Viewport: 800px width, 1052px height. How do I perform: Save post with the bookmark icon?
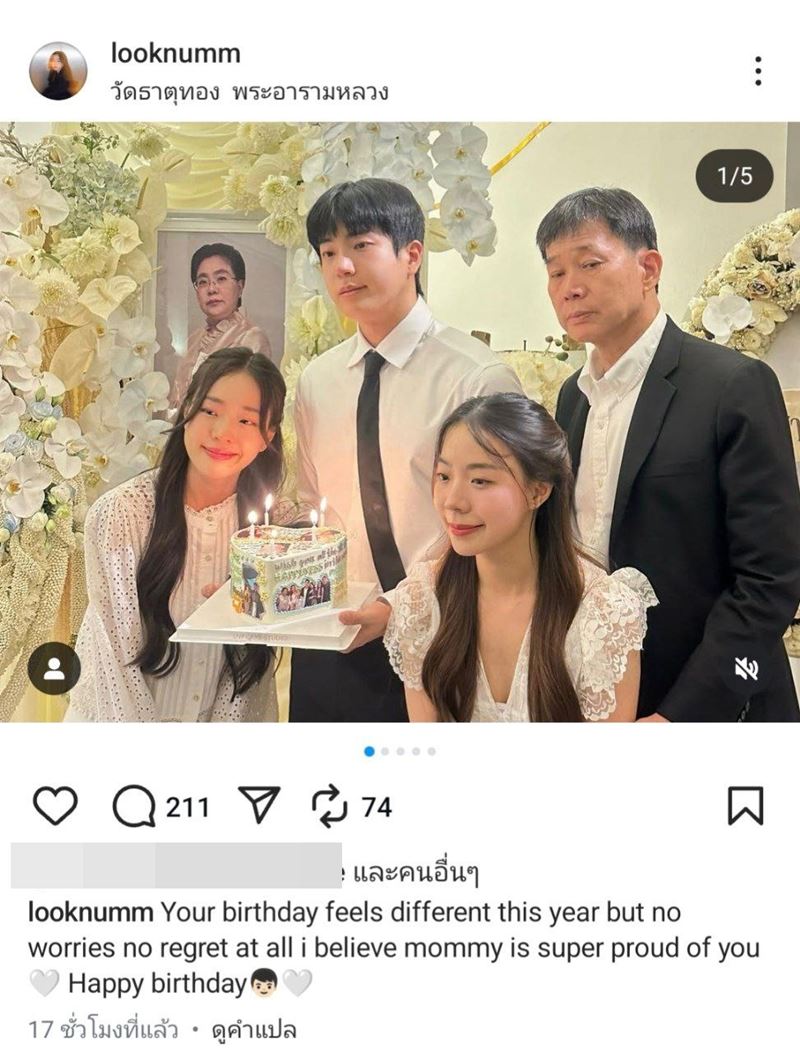pyautogui.click(x=746, y=806)
